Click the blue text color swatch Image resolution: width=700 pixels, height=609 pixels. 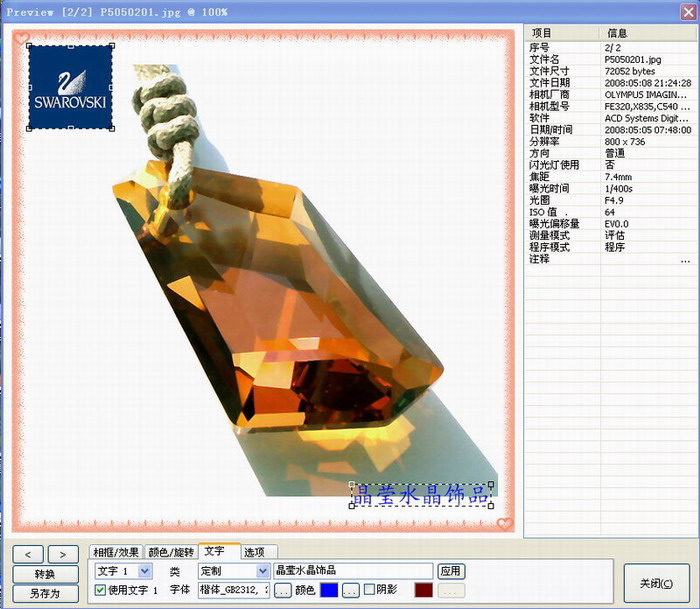(x=329, y=590)
